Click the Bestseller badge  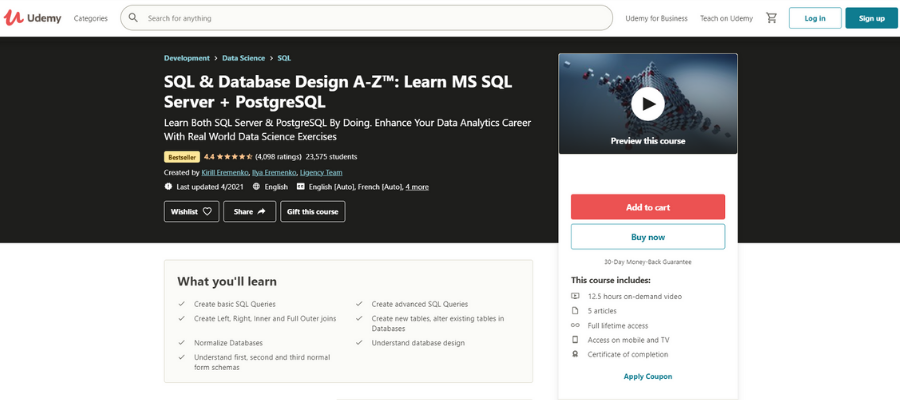pyautogui.click(x=182, y=157)
